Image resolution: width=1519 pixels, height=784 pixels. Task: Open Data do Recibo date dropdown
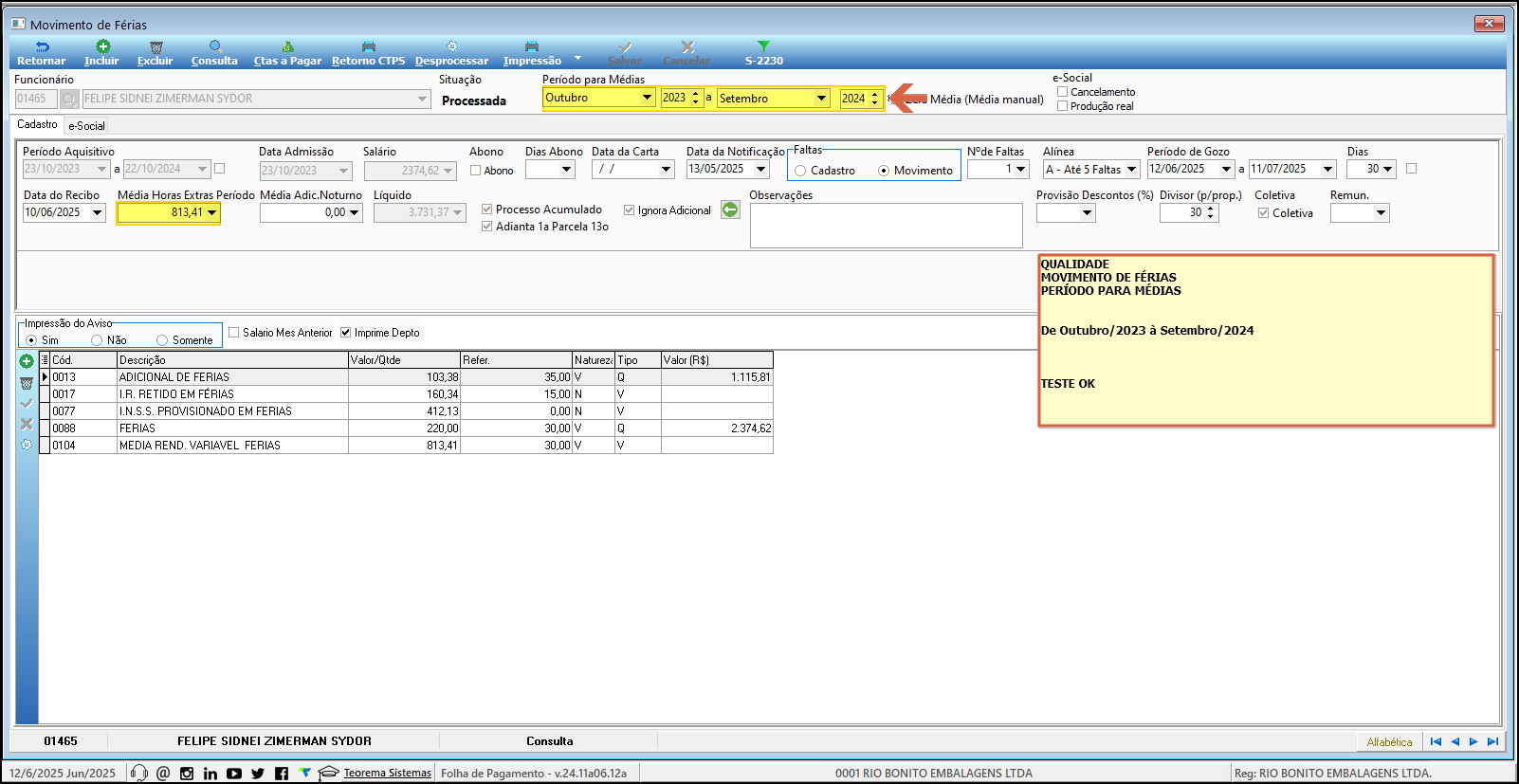point(97,213)
